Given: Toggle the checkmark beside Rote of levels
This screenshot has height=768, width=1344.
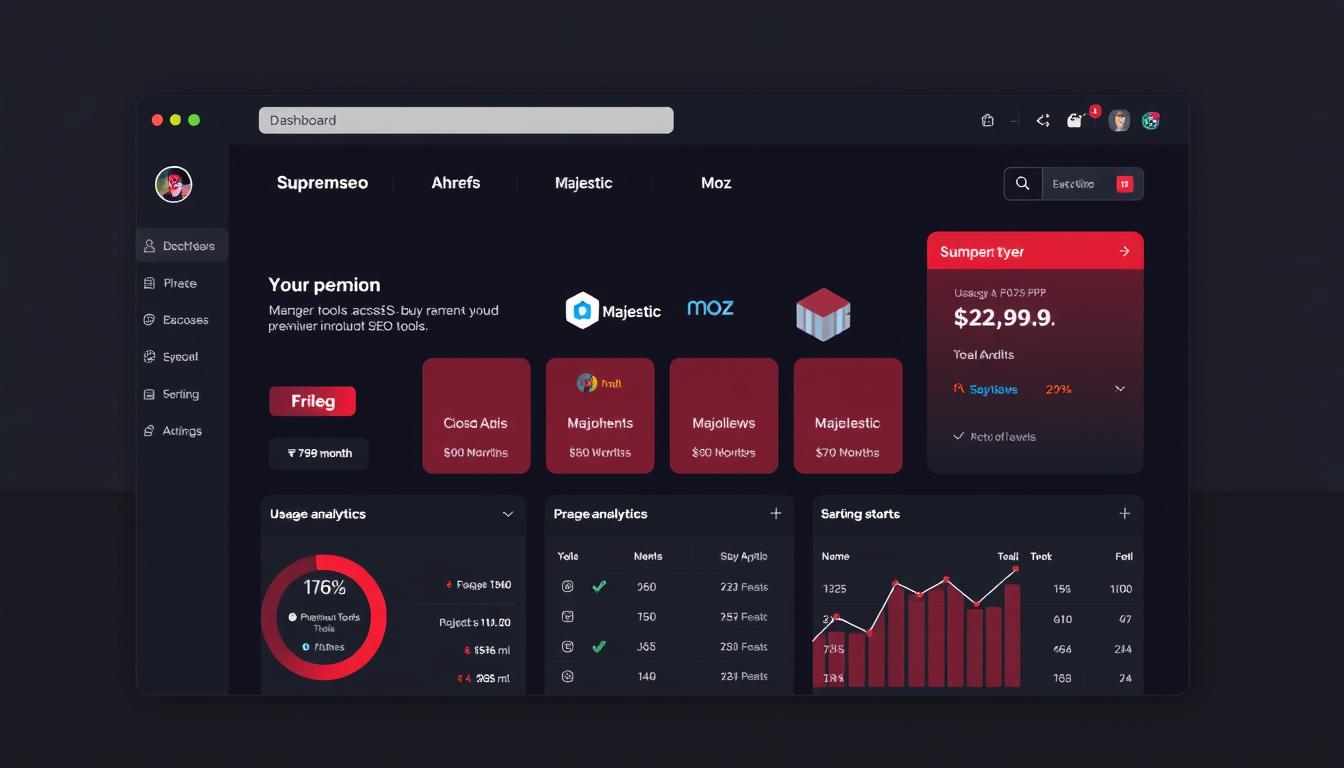Looking at the screenshot, I should click(x=959, y=436).
